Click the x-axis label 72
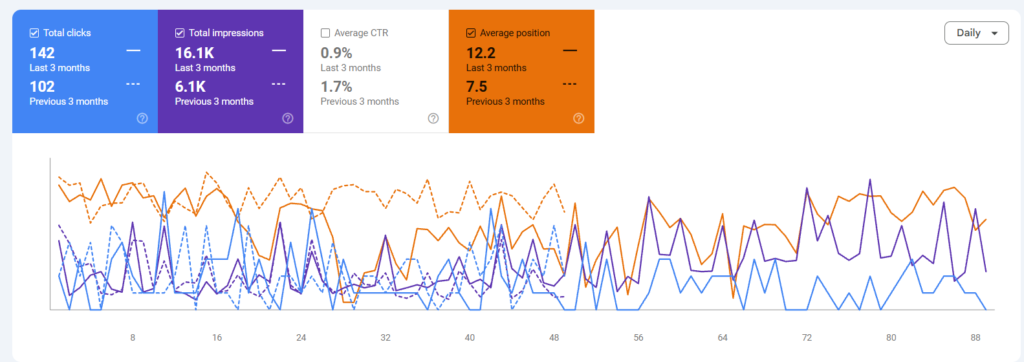 pos(807,338)
